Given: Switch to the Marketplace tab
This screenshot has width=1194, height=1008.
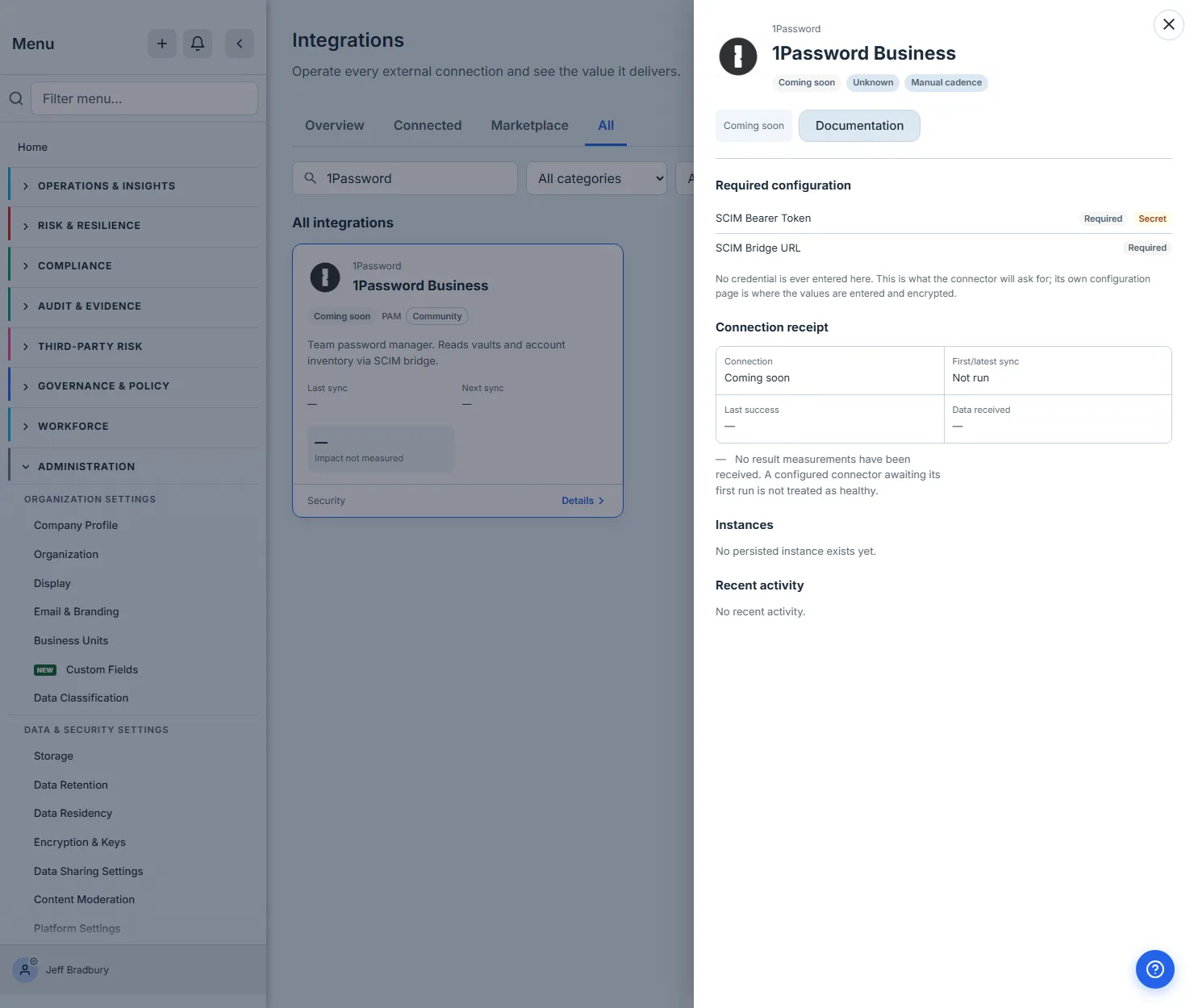Looking at the screenshot, I should coord(530,126).
